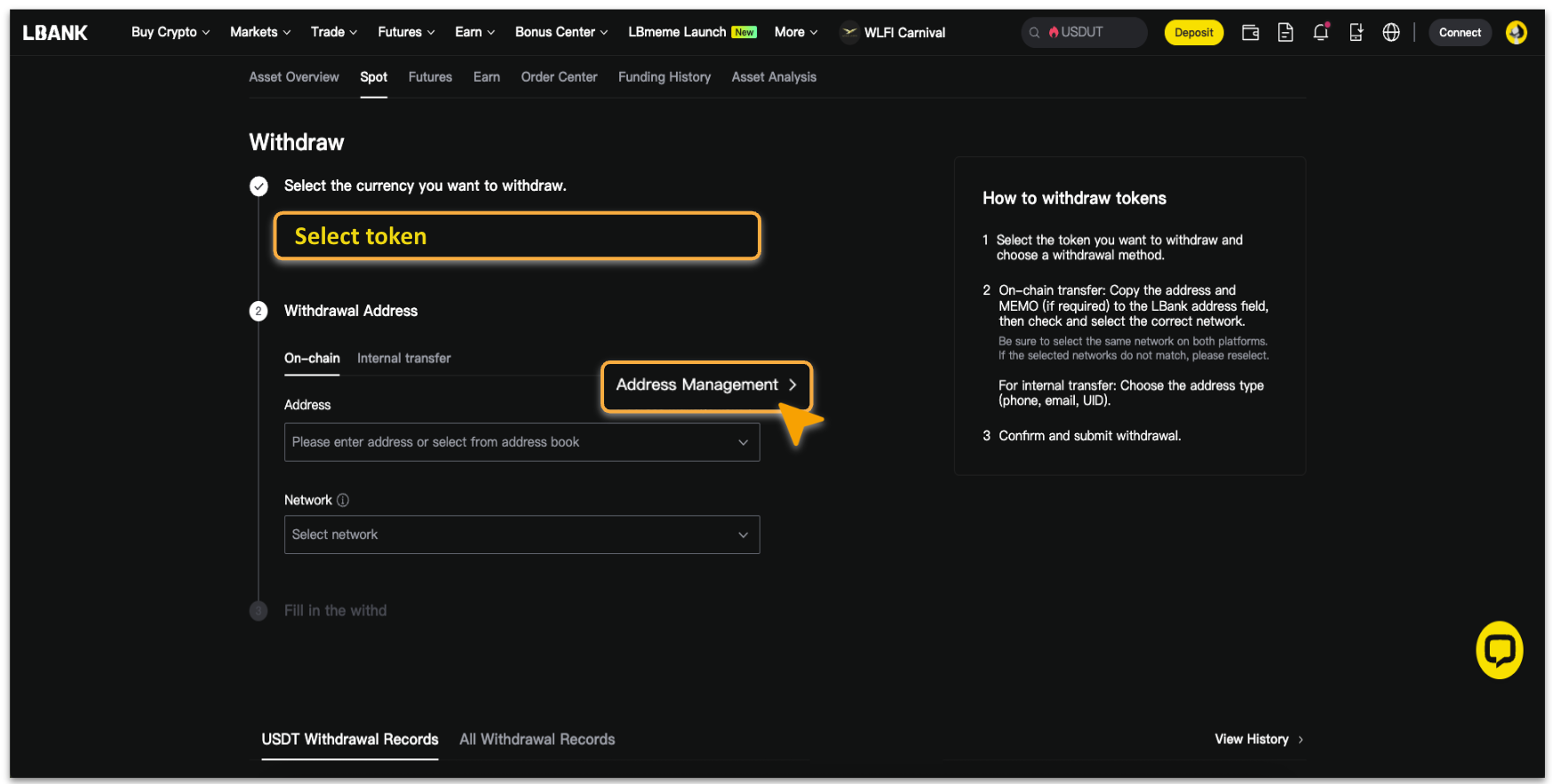Switch to the Internal transfer tab
The height and width of the screenshot is (784, 1552).
click(403, 359)
